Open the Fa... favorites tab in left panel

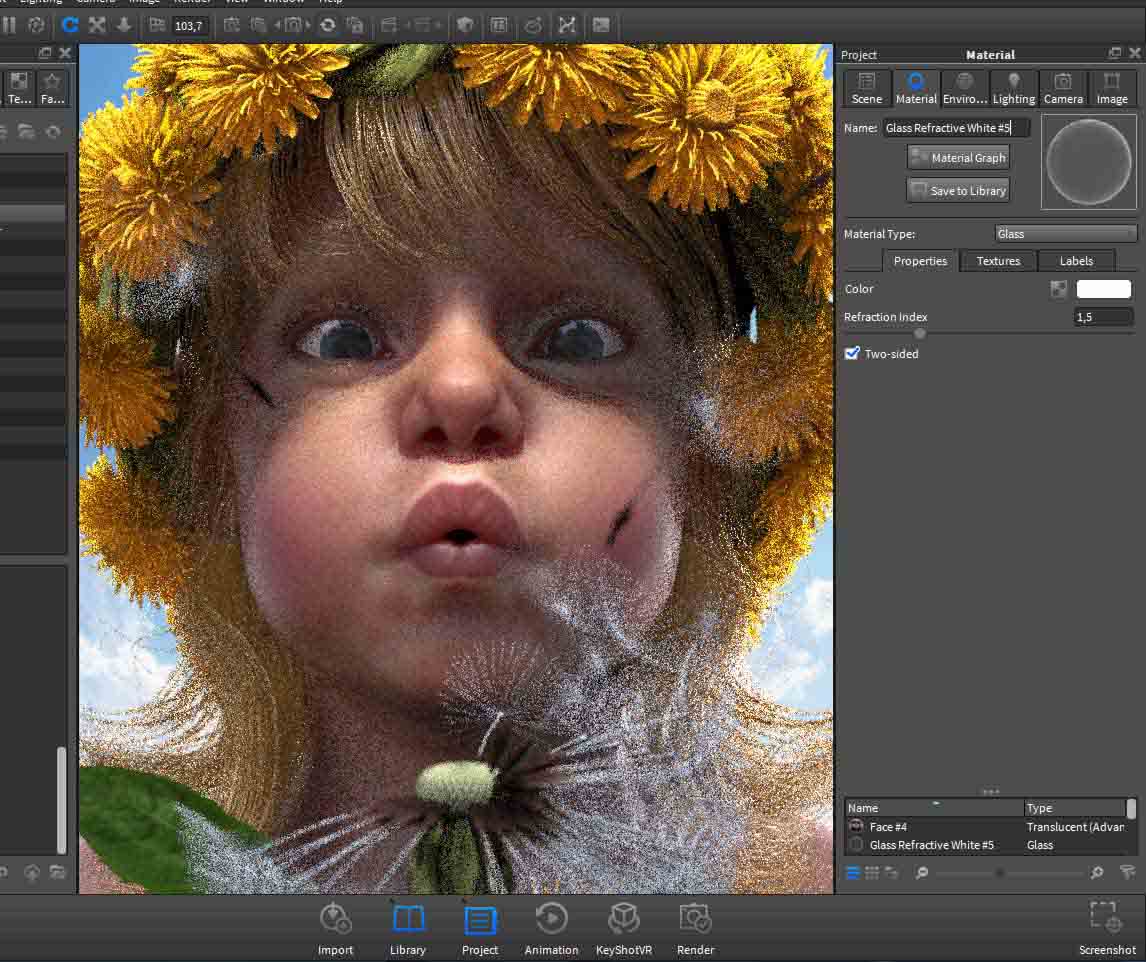(x=52, y=88)
